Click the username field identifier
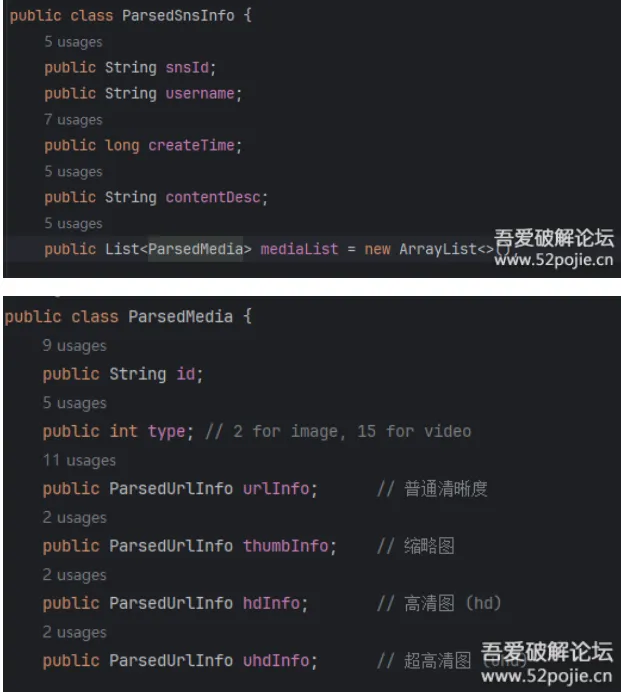This screenshot has width=621, height=692. 200,94
